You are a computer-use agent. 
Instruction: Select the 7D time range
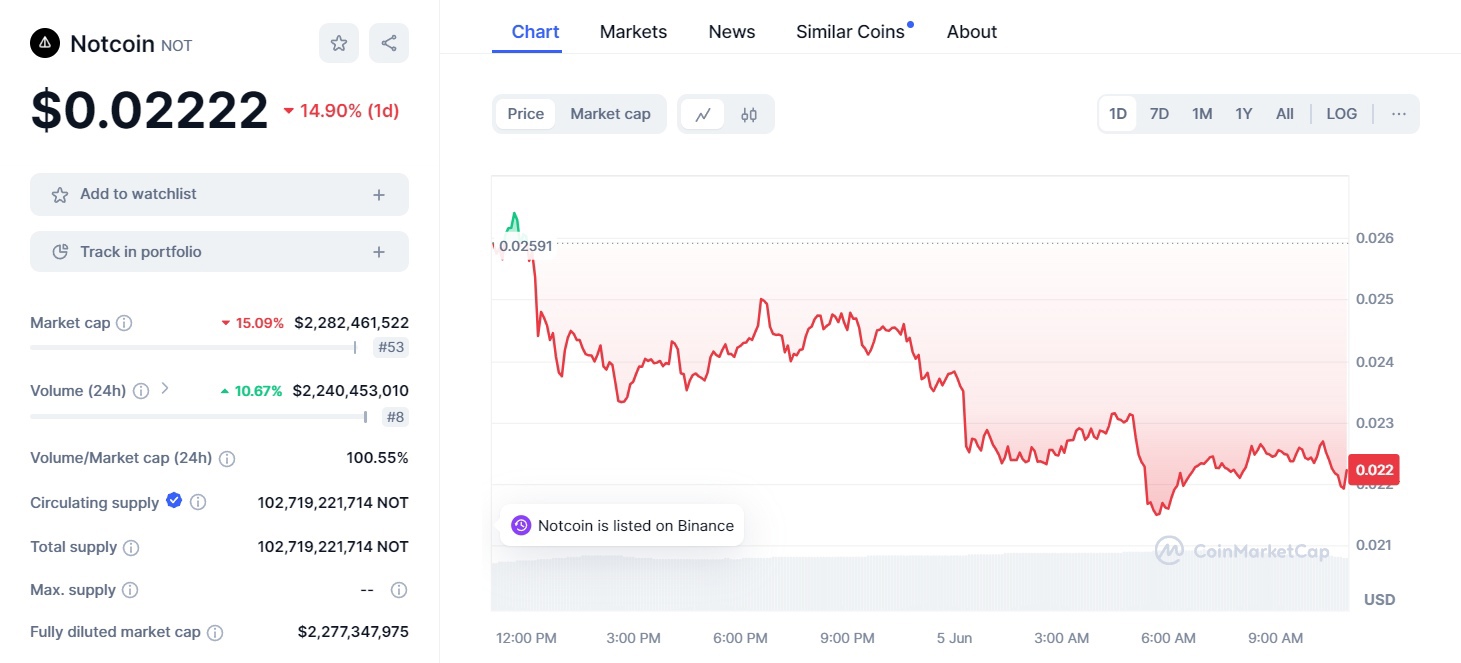tap(1159, 114)
